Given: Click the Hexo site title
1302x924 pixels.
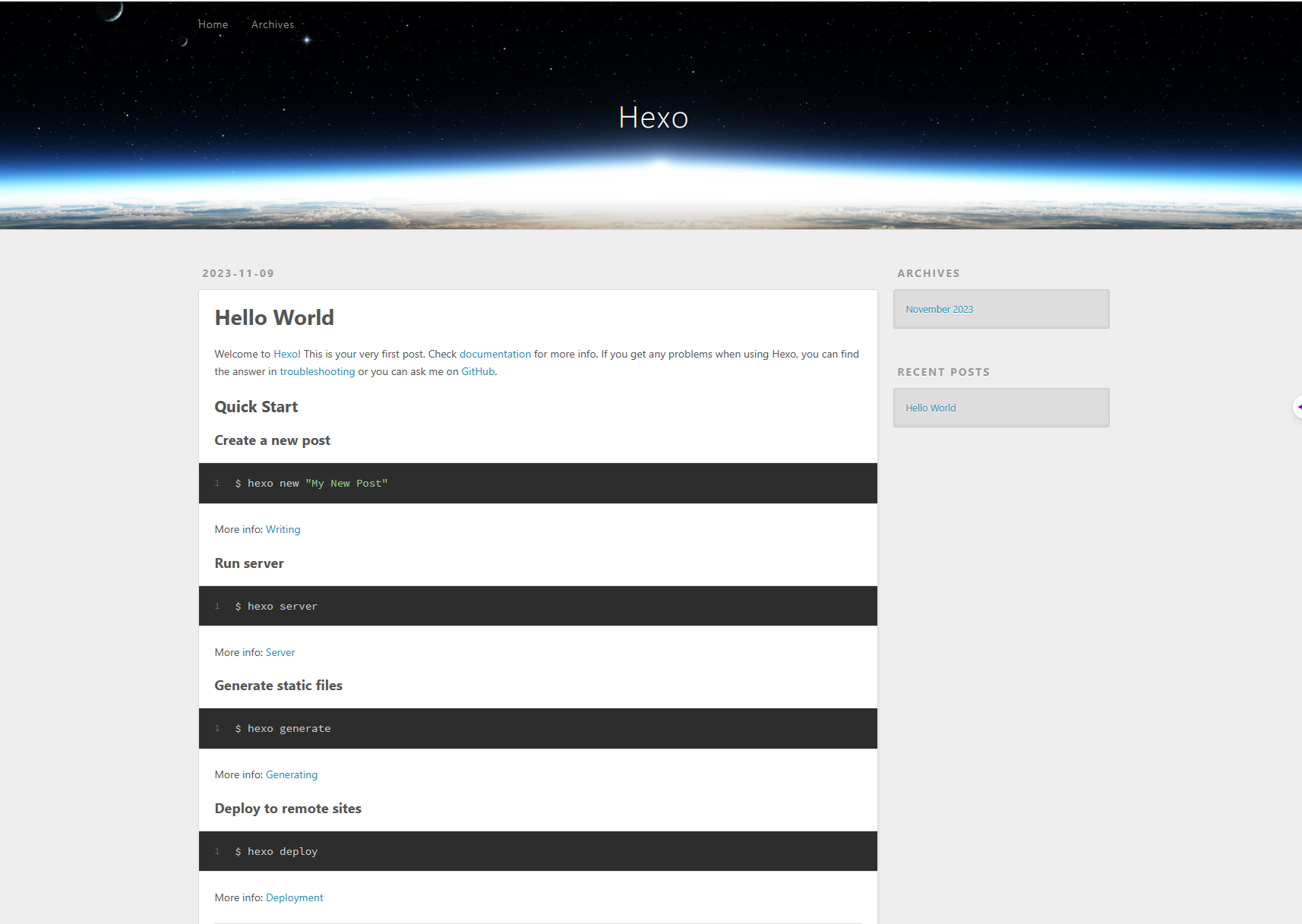Looking at the screenshot, I should (x=653, y=118).
